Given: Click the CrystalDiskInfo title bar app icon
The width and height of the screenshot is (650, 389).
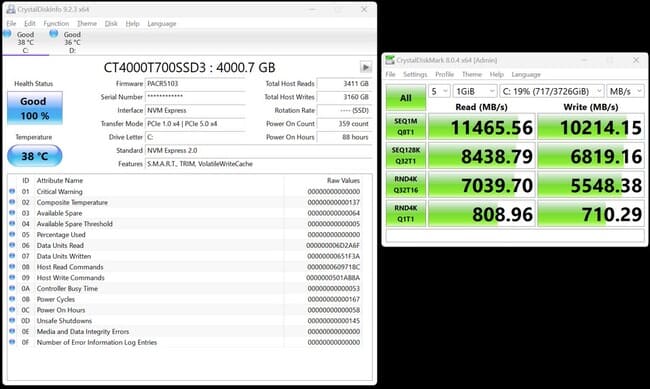Looking at the screenshot, I should click(11, 9).
